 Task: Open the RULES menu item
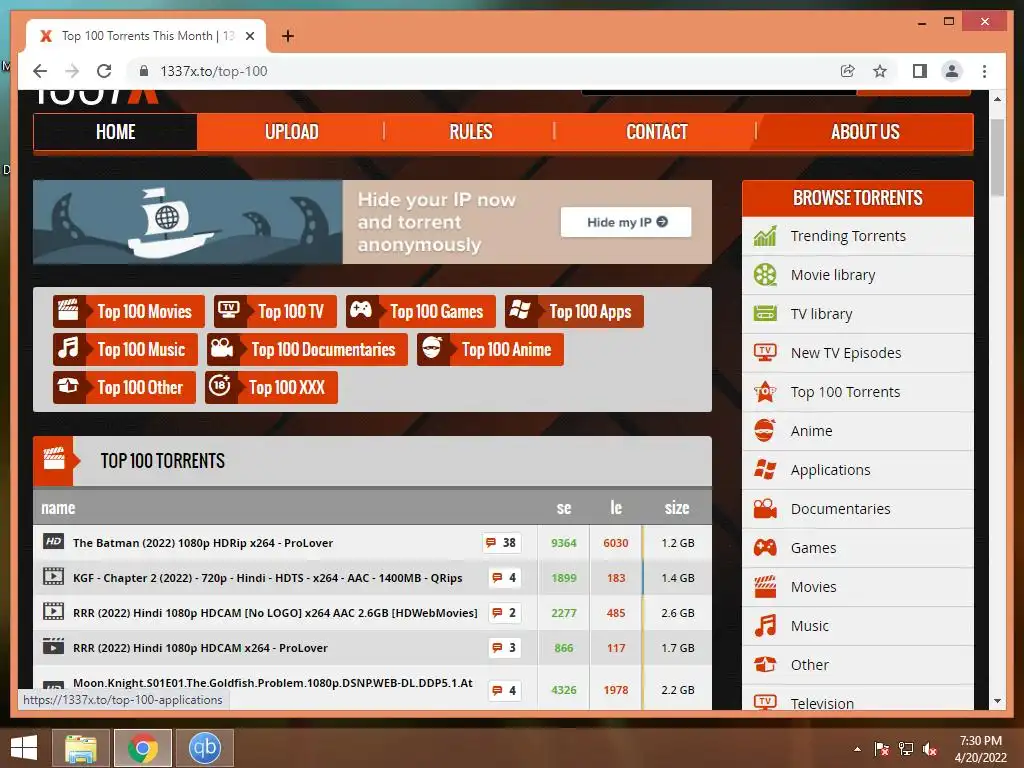pyautogui.click(x=470, y=132)
